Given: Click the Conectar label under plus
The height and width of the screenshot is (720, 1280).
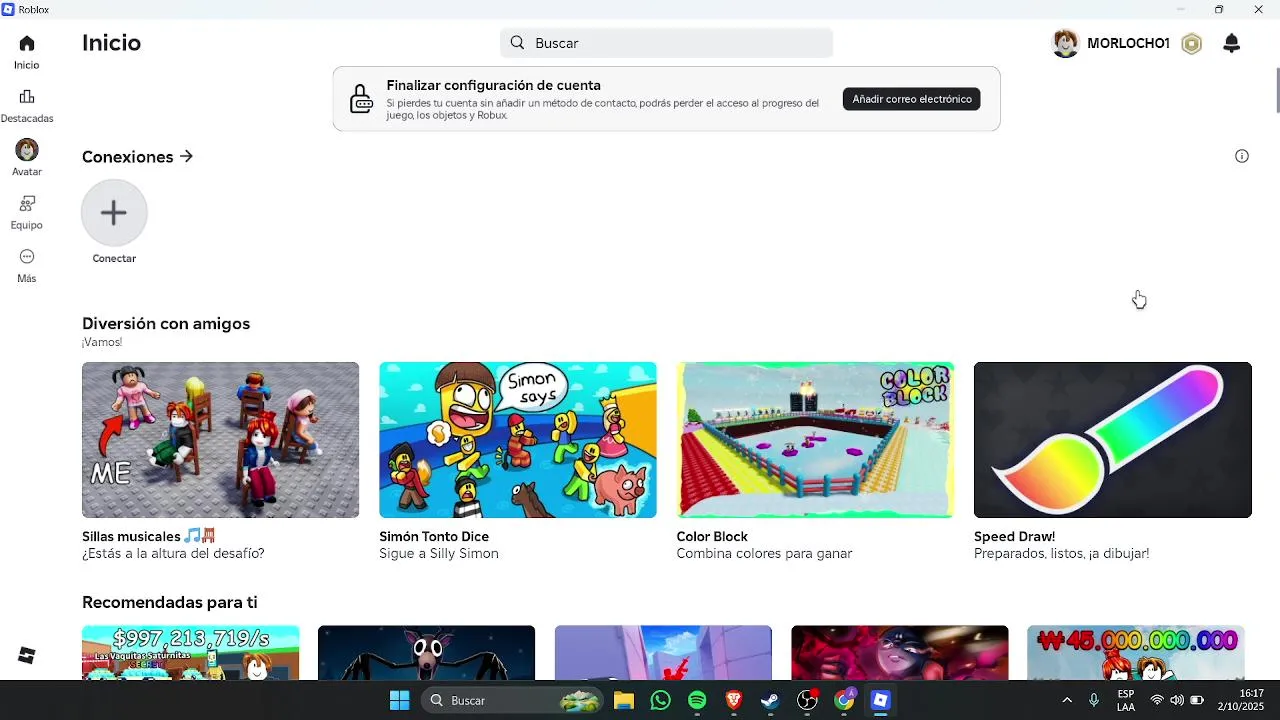Looking at the screenshot, I should [114, 259].
